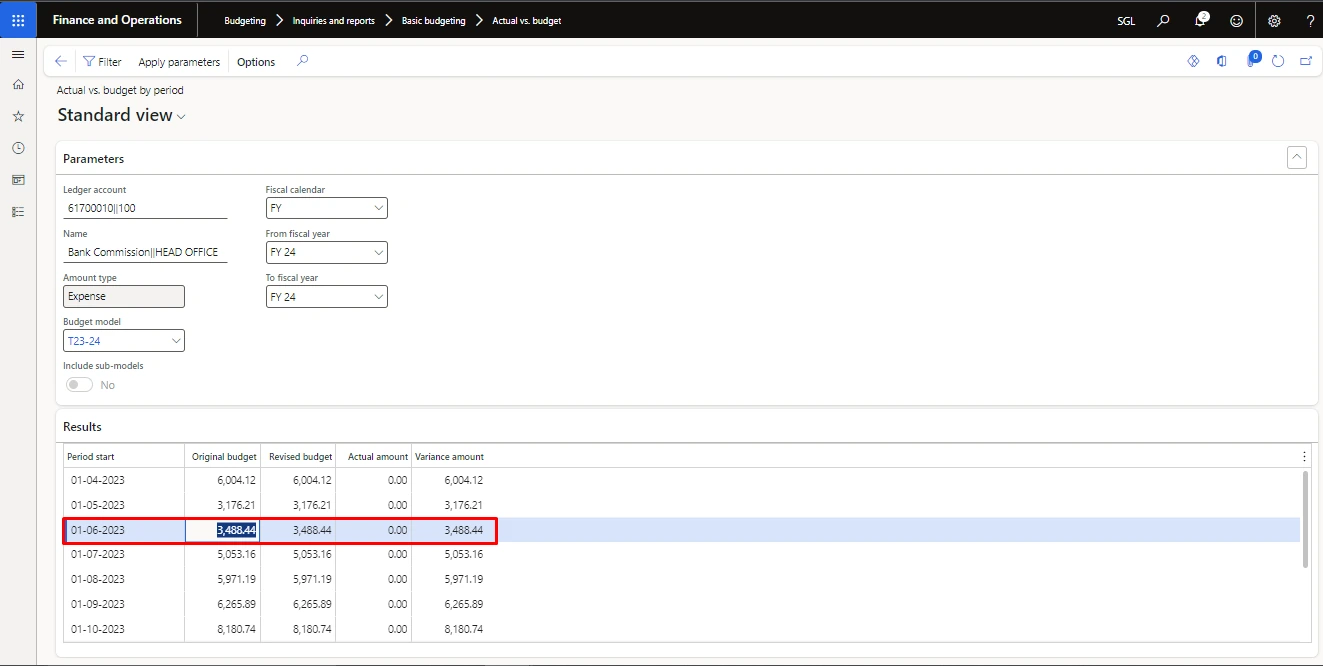This screenshot has width=1323, height=666.
Task: Click Original budget column header
Action: (222, 456)
